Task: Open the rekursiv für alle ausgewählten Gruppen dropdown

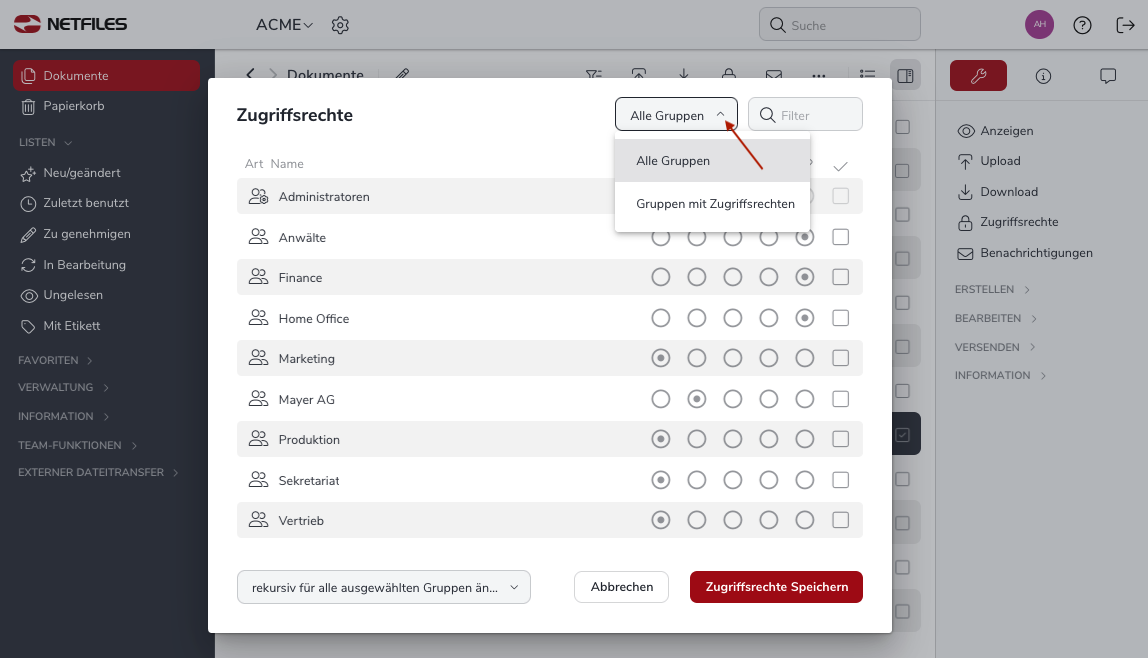Action: (384, 587)
